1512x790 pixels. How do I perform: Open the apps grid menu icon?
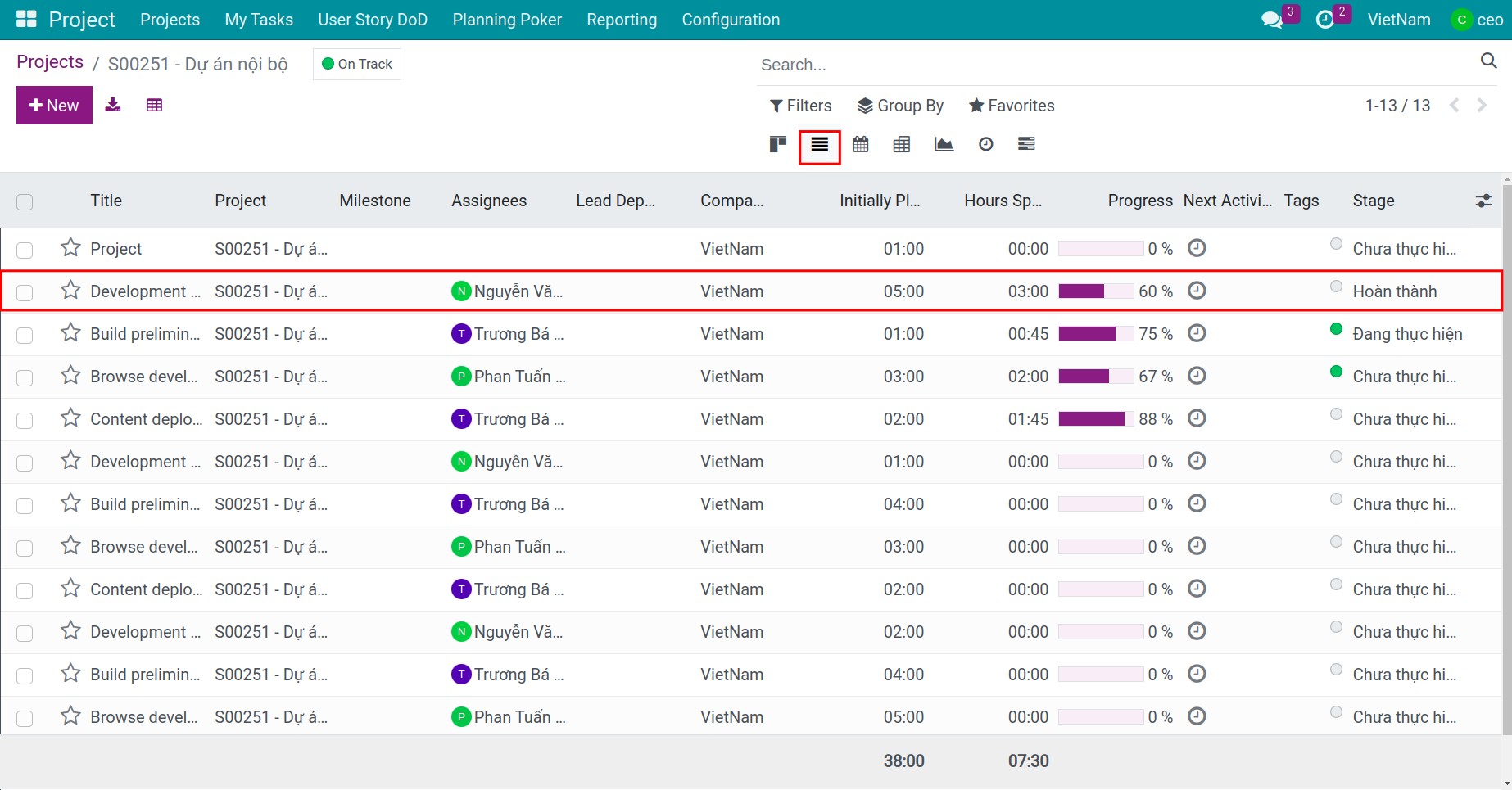pyautogui.click(x=26, y=20)
